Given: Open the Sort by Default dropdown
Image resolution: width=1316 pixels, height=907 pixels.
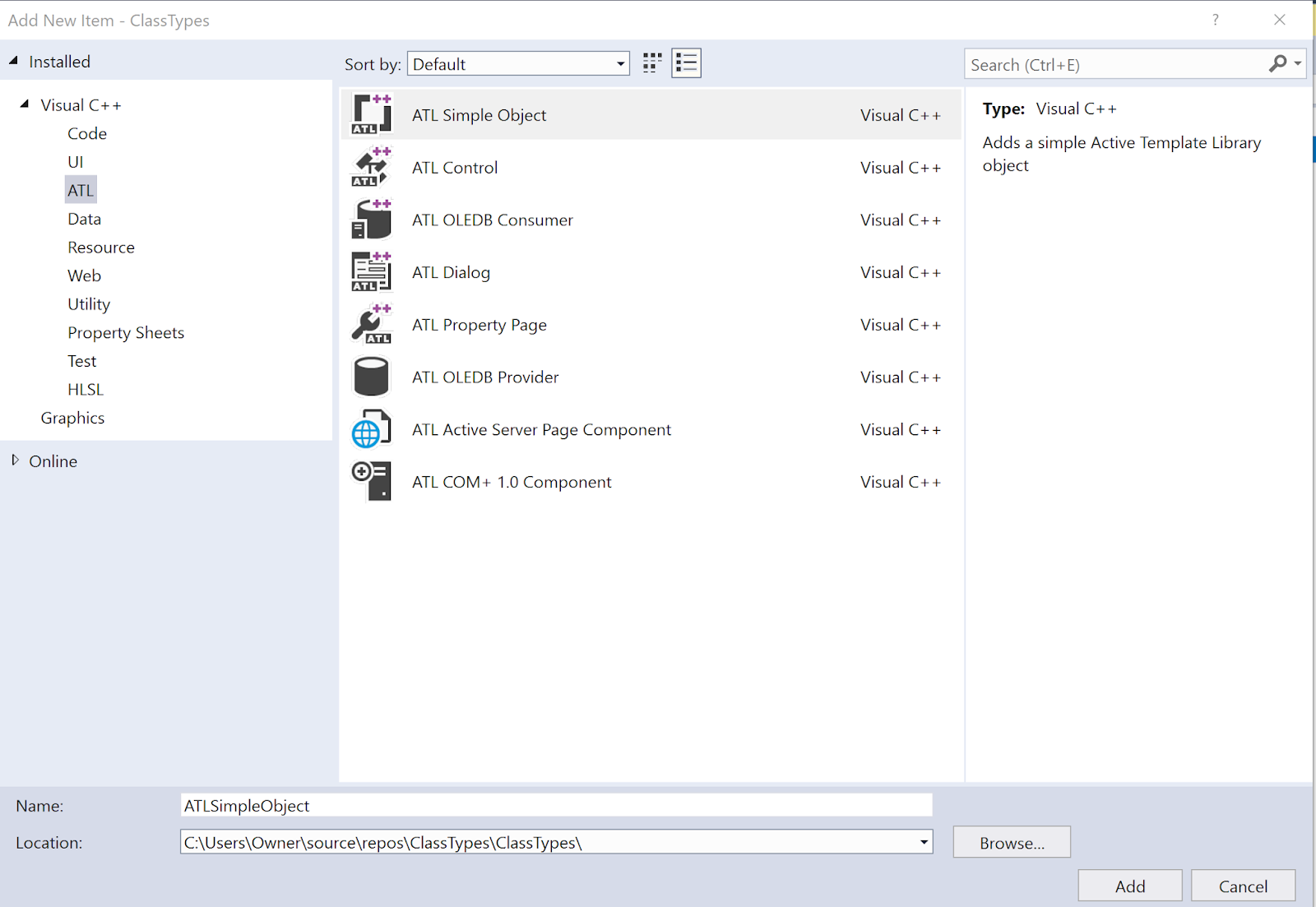Looking at the screenshot, I should pos(518,64).
